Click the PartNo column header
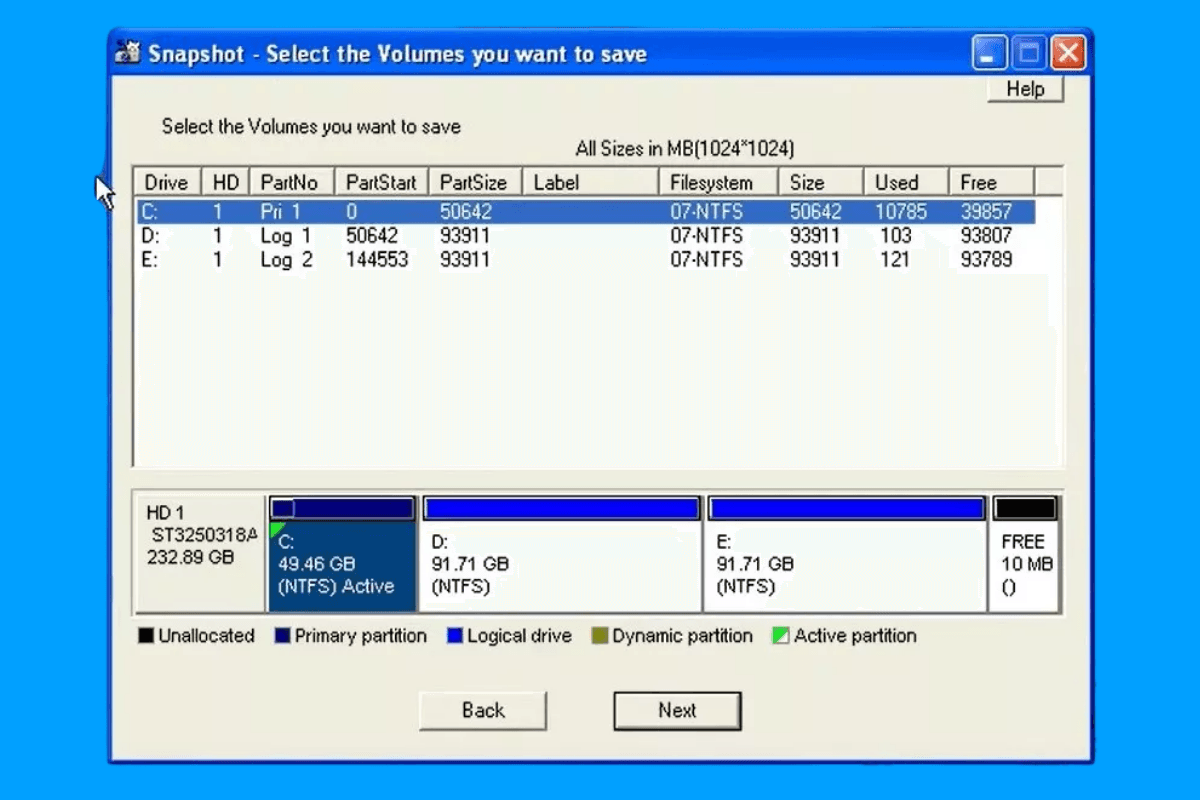This screenshot has width=1200, height=800. click(x=291, y=182)
